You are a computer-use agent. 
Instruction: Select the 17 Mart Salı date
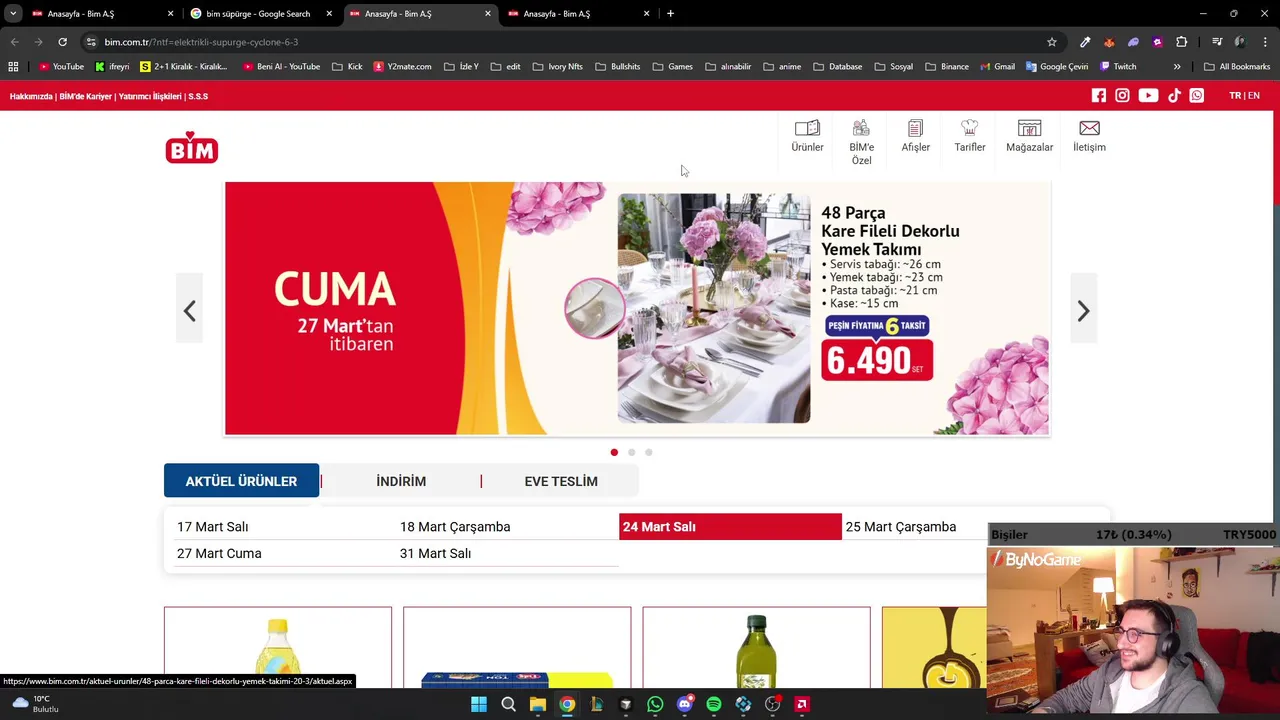pyautogui.click(x=213, y=527)
